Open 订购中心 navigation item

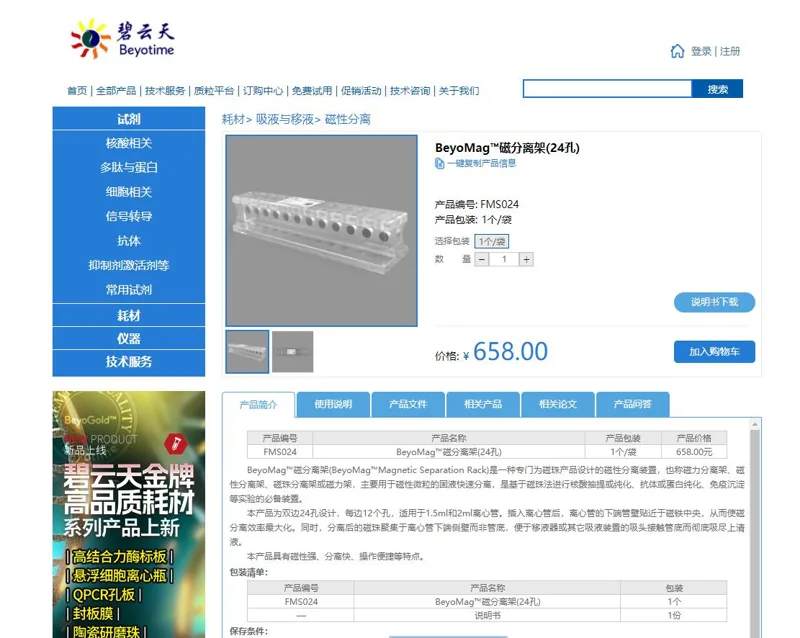(263, 91)
